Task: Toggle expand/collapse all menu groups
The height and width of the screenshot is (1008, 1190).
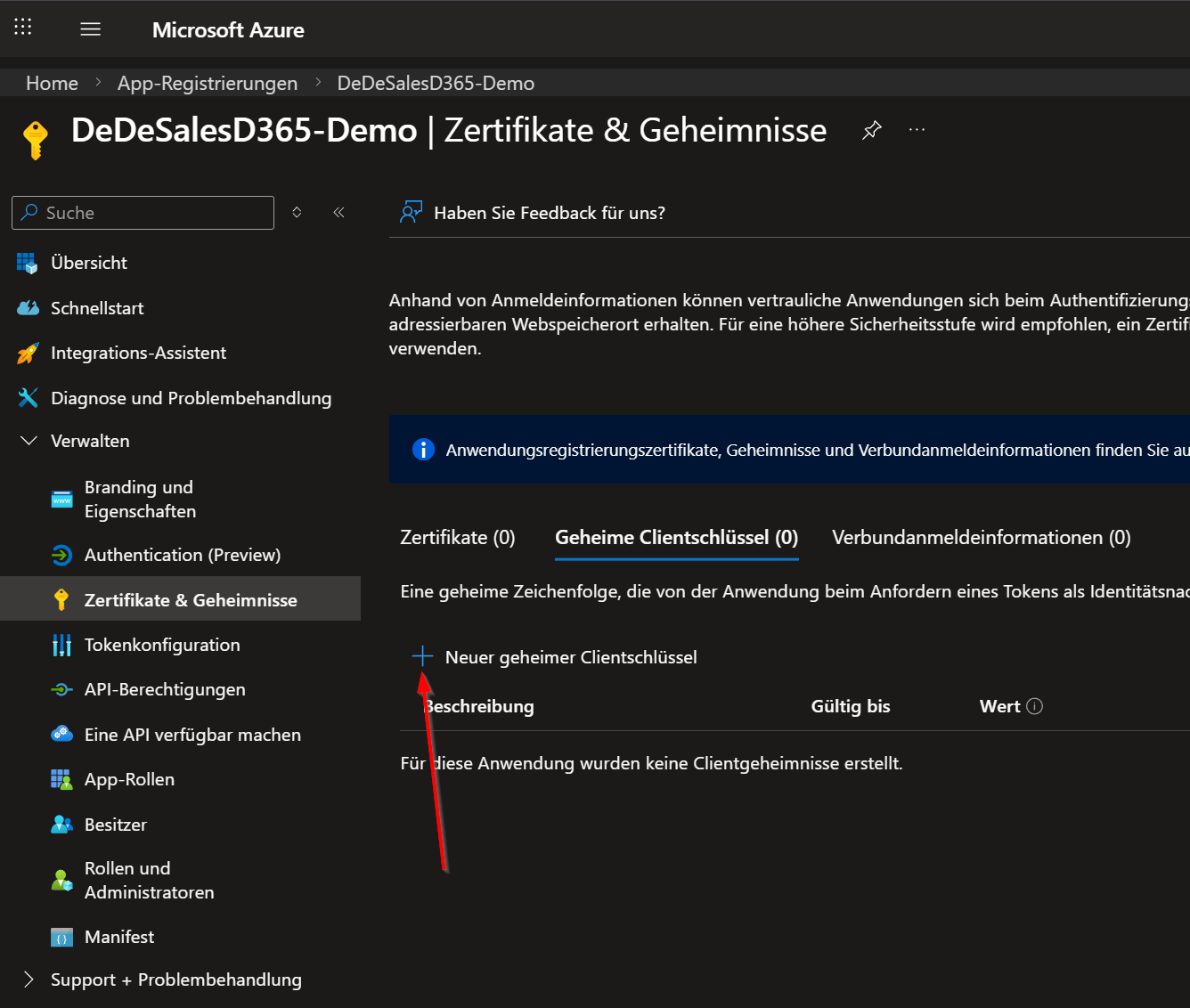Action: [297, 212]
